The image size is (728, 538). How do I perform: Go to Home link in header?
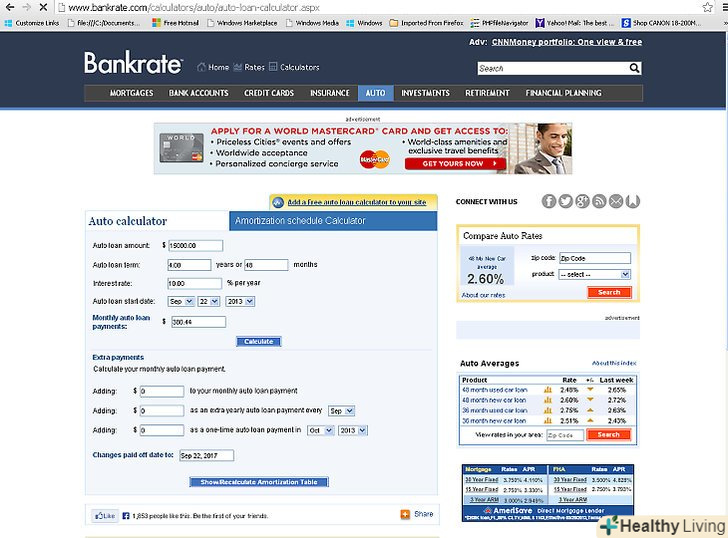(x=213, y=67)
